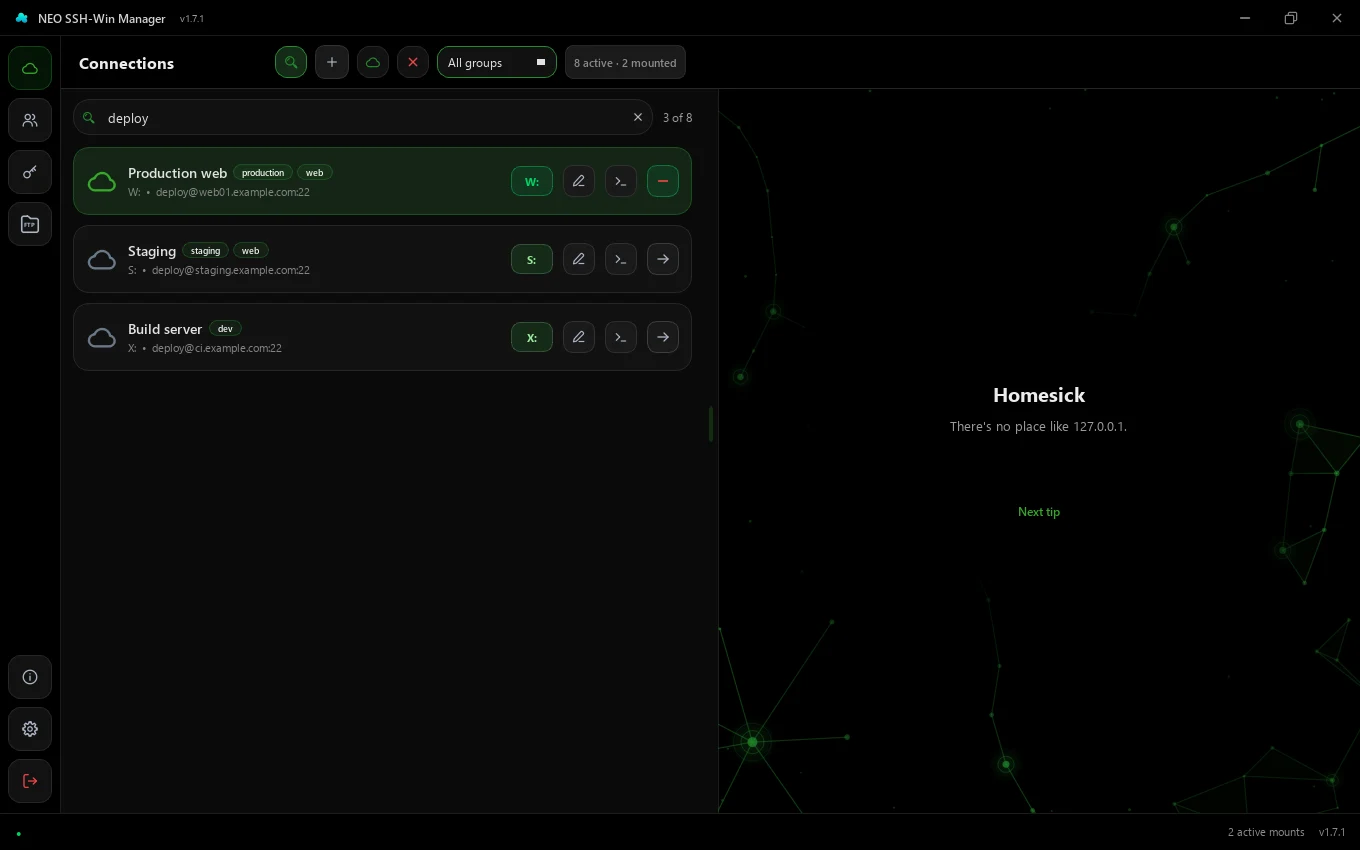Open terminal for Build server
This screenshot has height=850, width=1360.
point(621,337)
